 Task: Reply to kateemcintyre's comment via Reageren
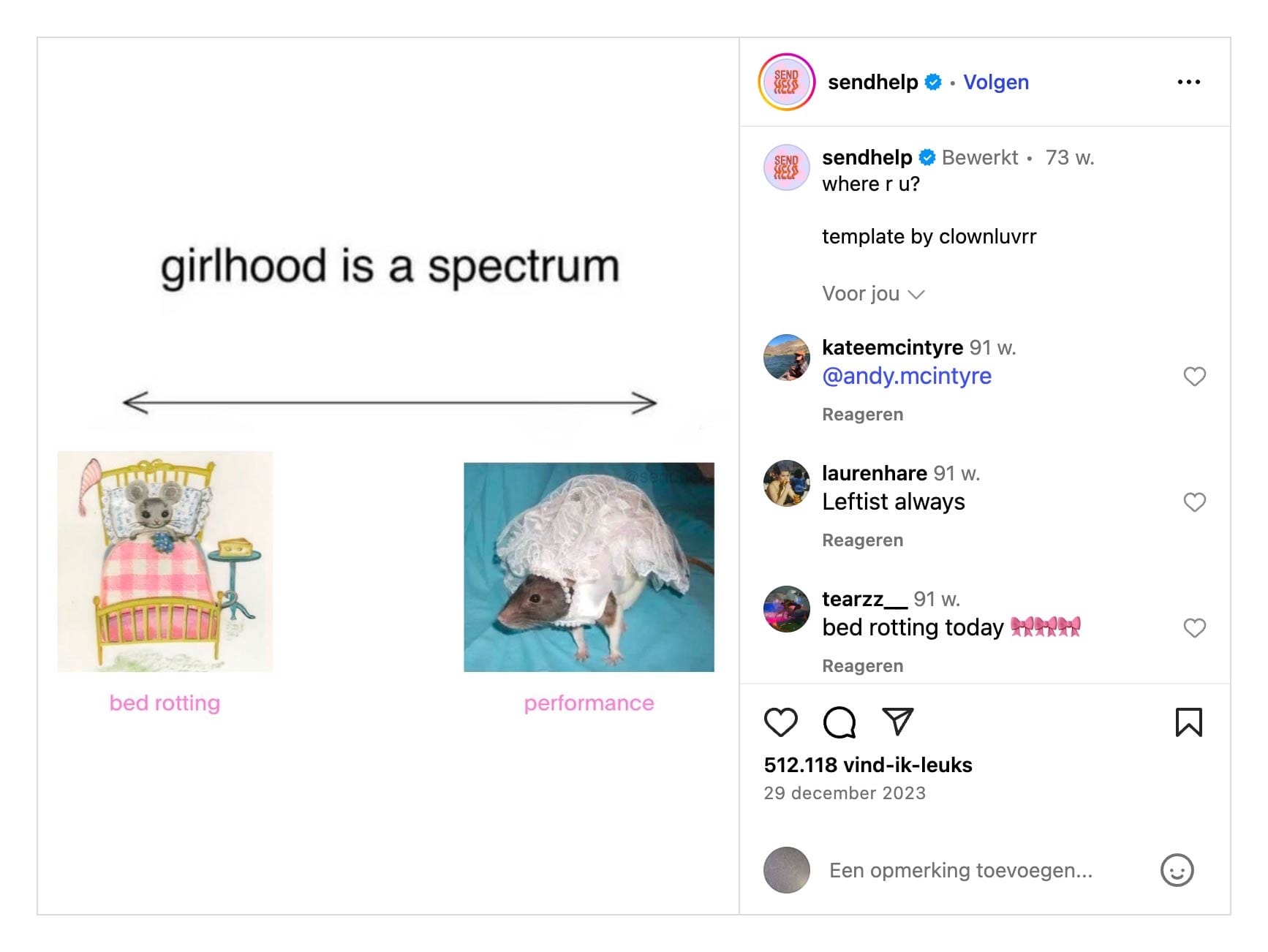click(862, 415)
